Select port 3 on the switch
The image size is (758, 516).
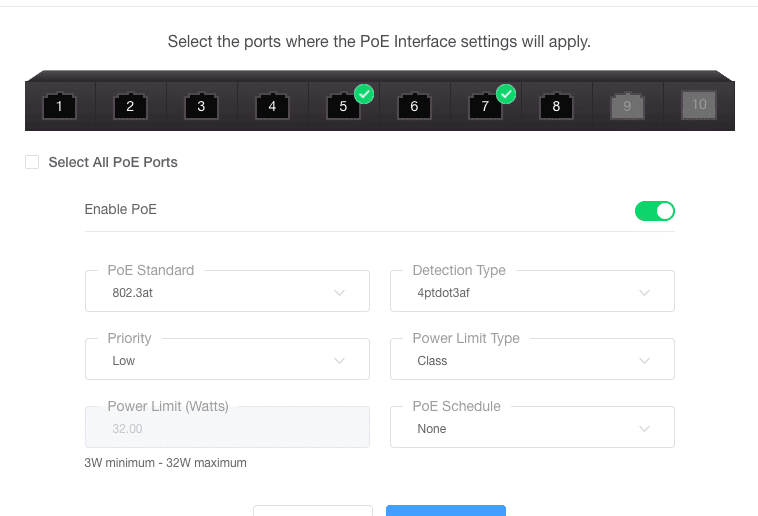pyautogui.click(x=201, y=106)
